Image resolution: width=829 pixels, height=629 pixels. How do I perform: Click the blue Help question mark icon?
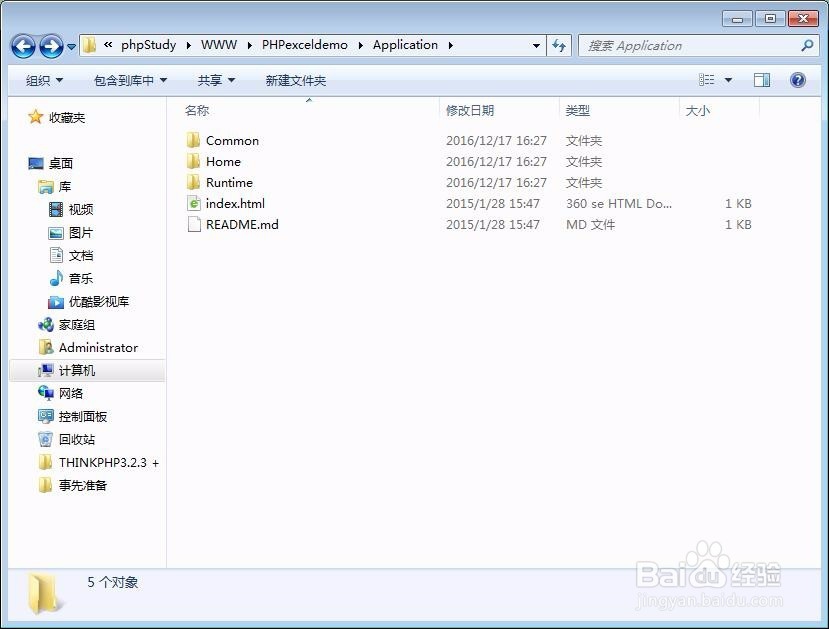point(795,80)
